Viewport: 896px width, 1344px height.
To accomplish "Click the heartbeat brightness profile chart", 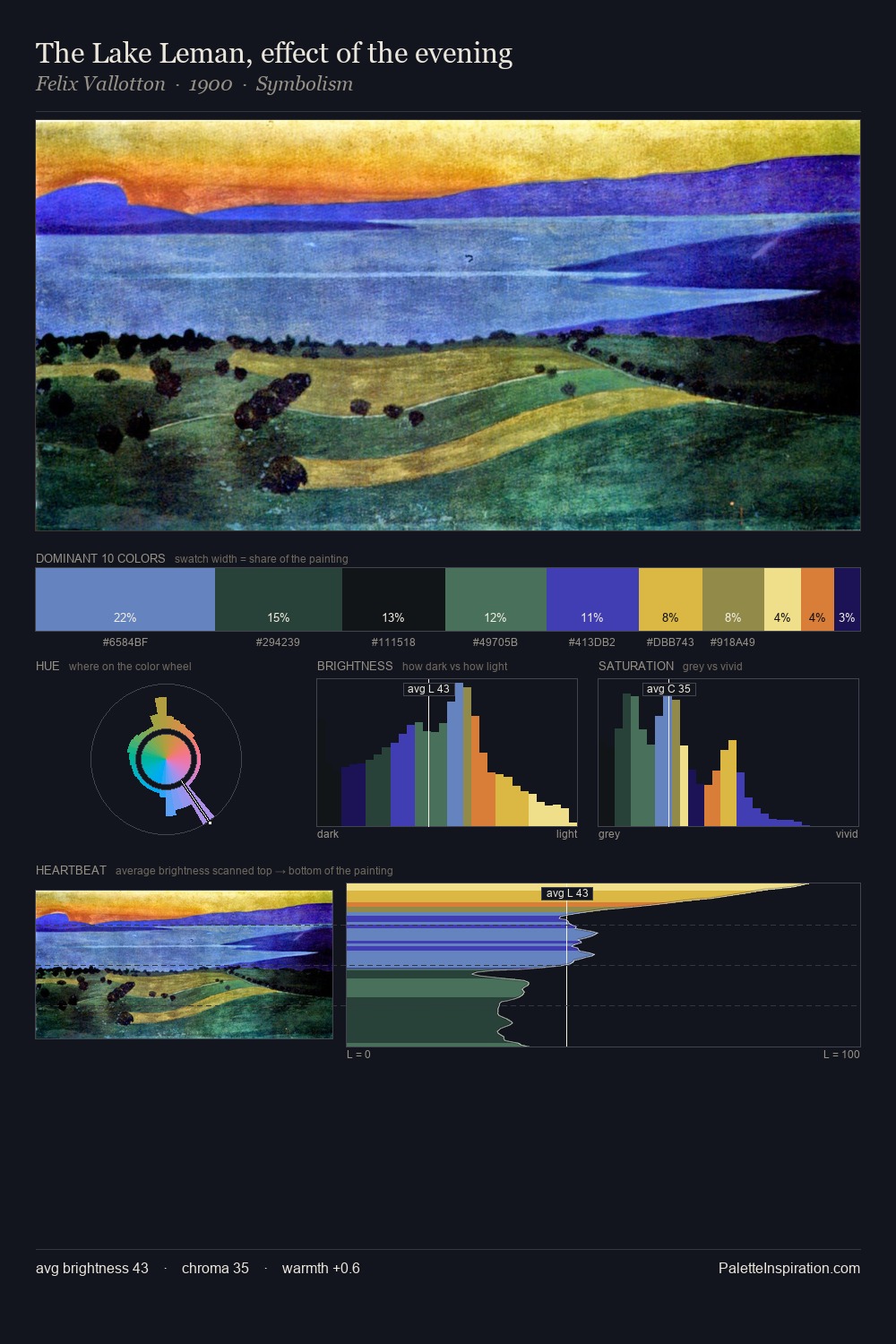I will (x=603, y=965).
